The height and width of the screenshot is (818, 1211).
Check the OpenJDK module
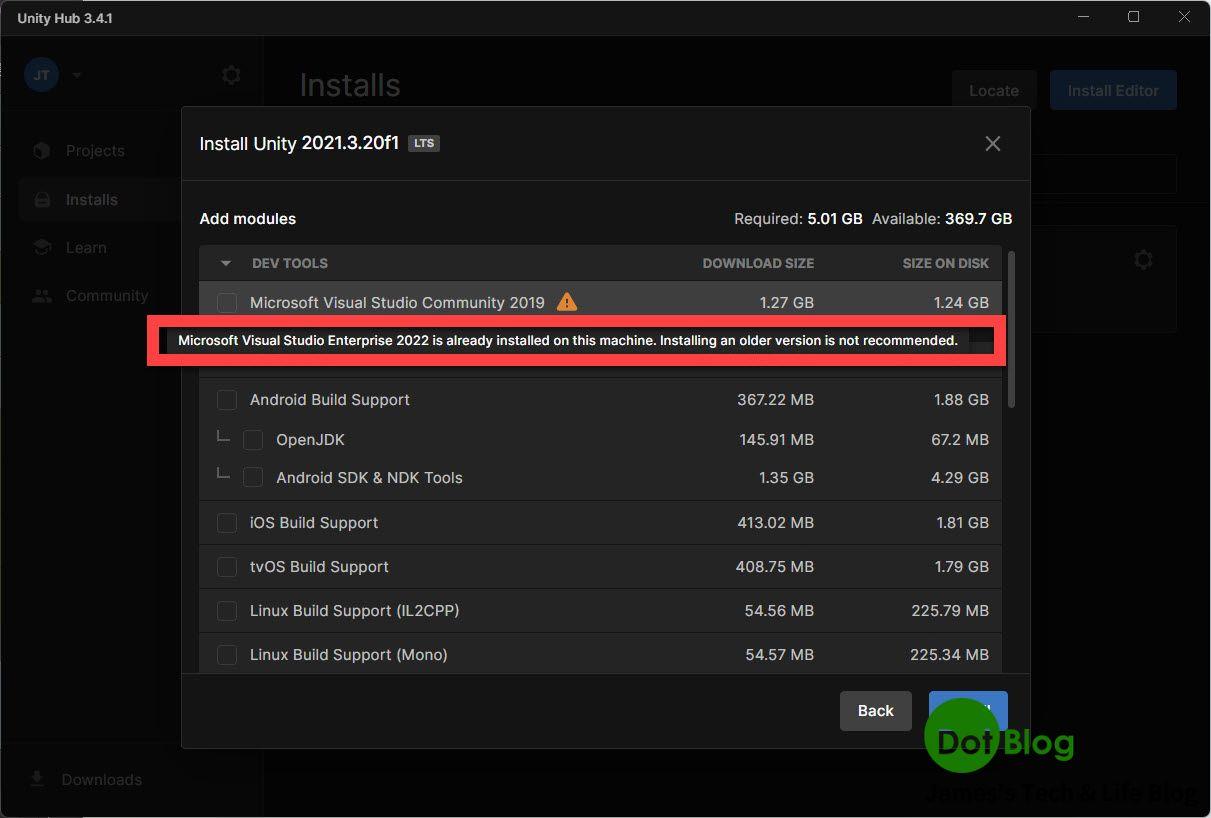253,439
